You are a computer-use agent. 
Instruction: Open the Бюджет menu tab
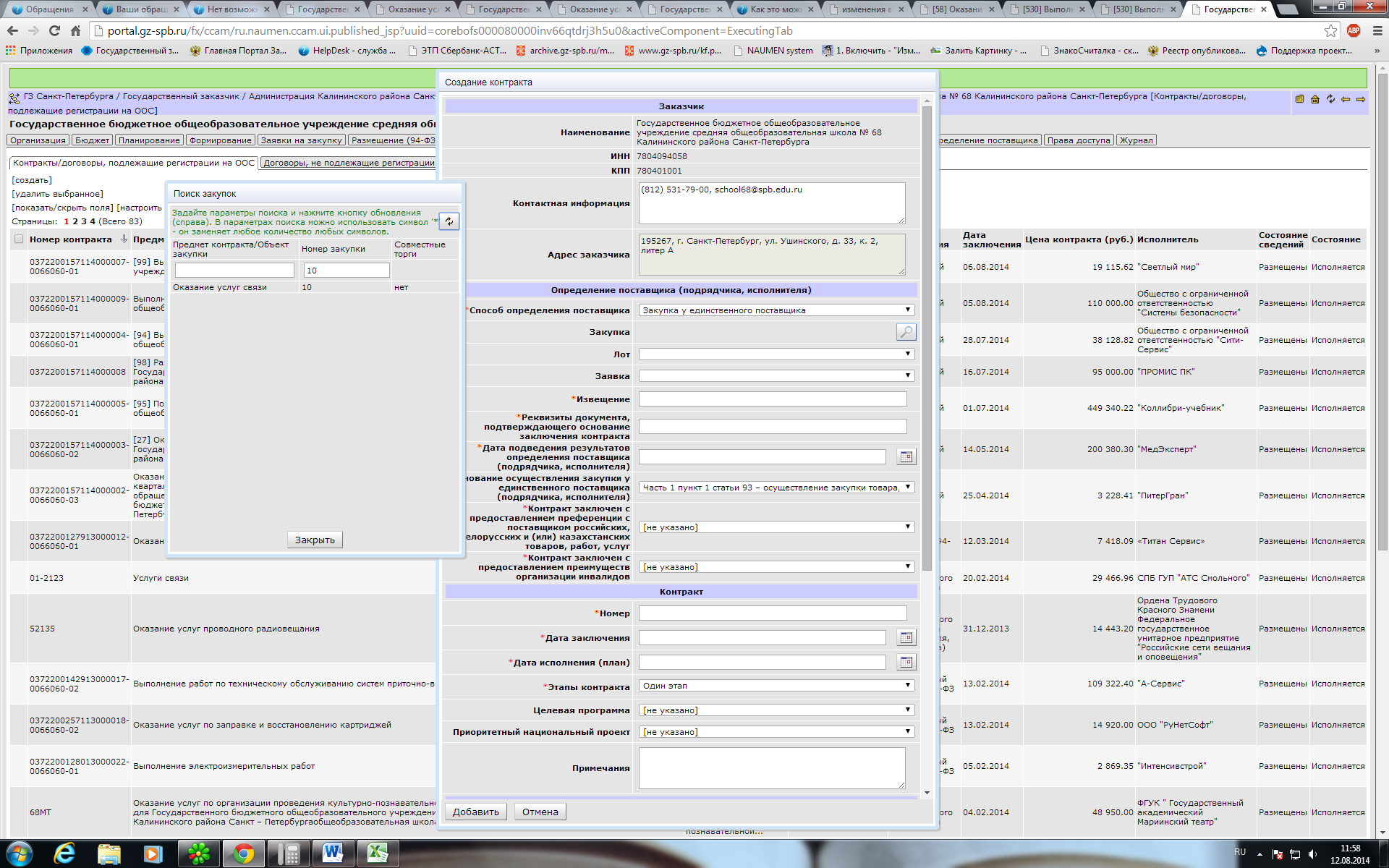click(92, 140)
